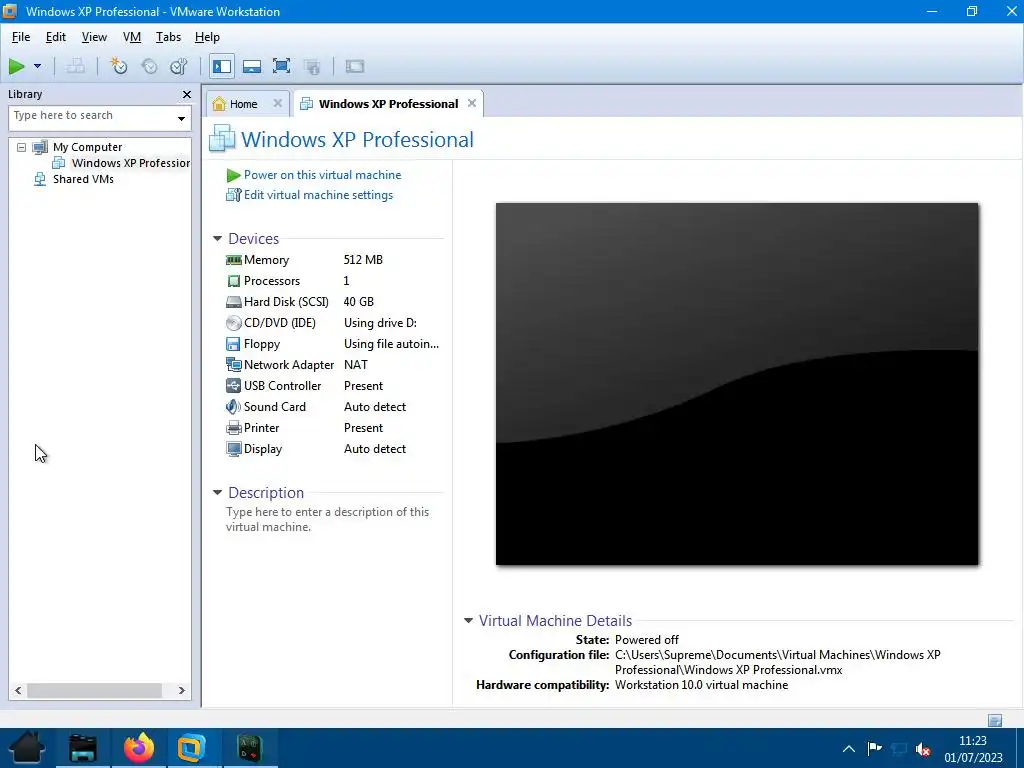Click the taskbar home Start button
The width and height of the screenshot is (1024, 768).
coord(27,748)
